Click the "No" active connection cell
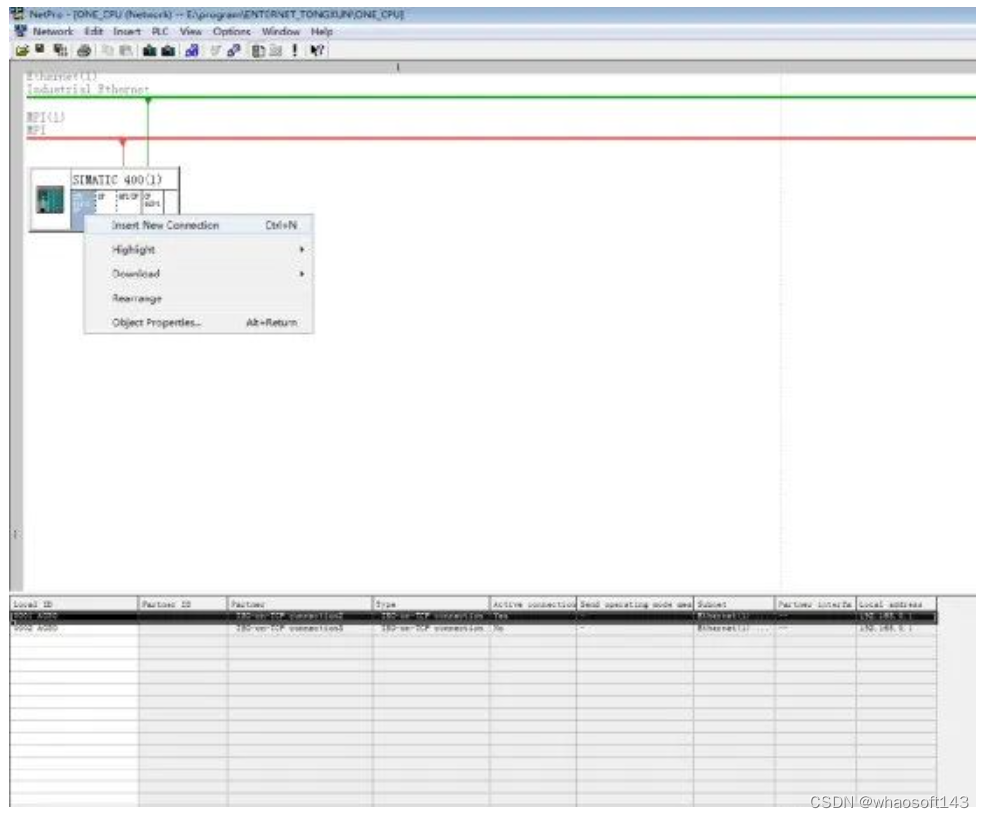 [x=533, y=628]
